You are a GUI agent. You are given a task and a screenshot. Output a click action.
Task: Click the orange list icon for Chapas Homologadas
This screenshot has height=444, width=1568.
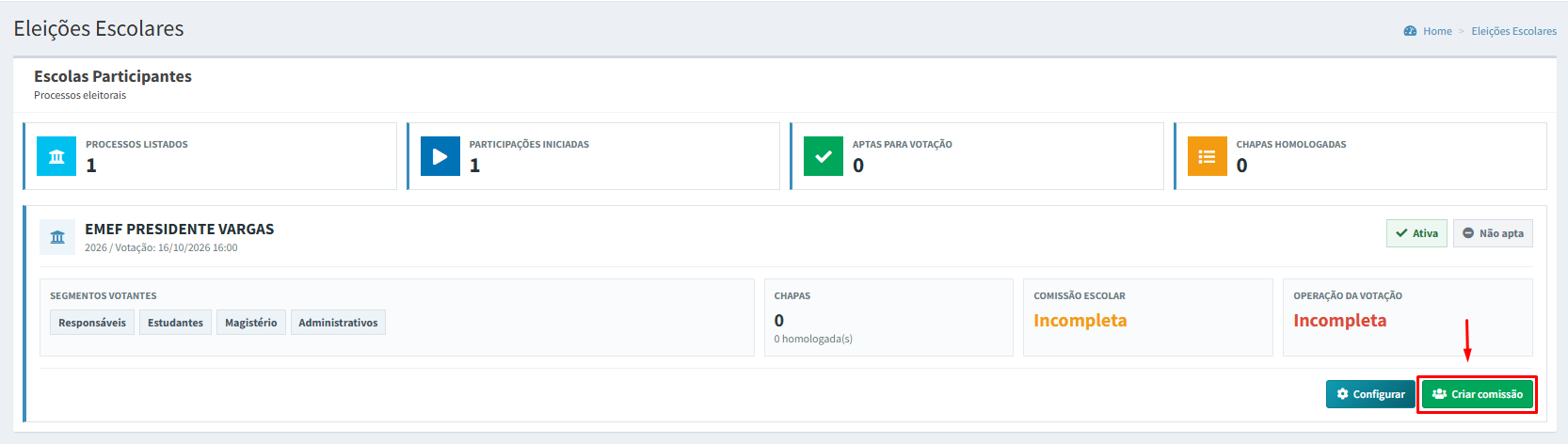pyautogui.click(x=1207, y=156)
